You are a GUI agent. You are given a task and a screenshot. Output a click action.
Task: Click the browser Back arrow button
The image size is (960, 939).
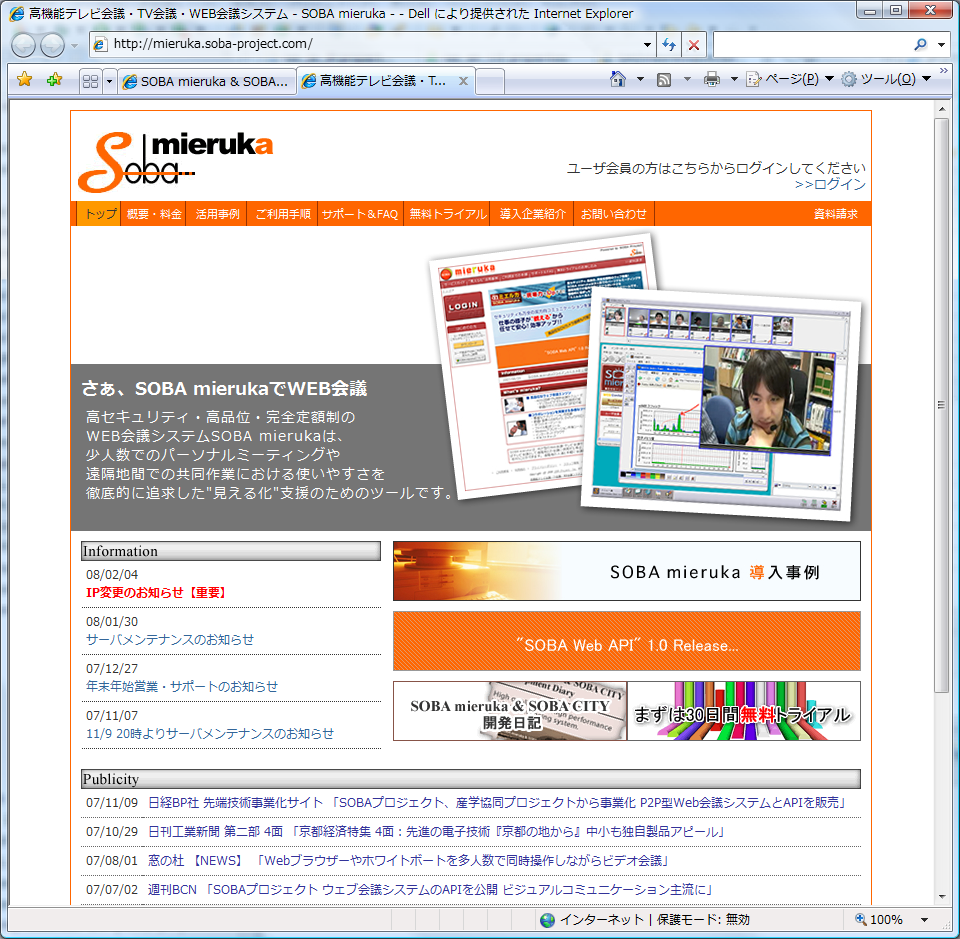point(24,45)
